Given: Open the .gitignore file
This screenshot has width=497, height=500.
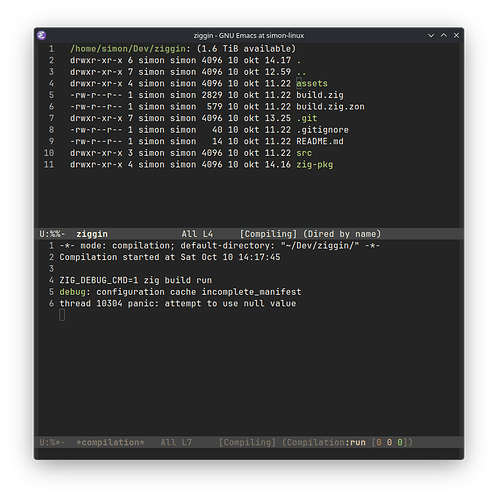Looking at the screenshot, I should tap(322, 130).
